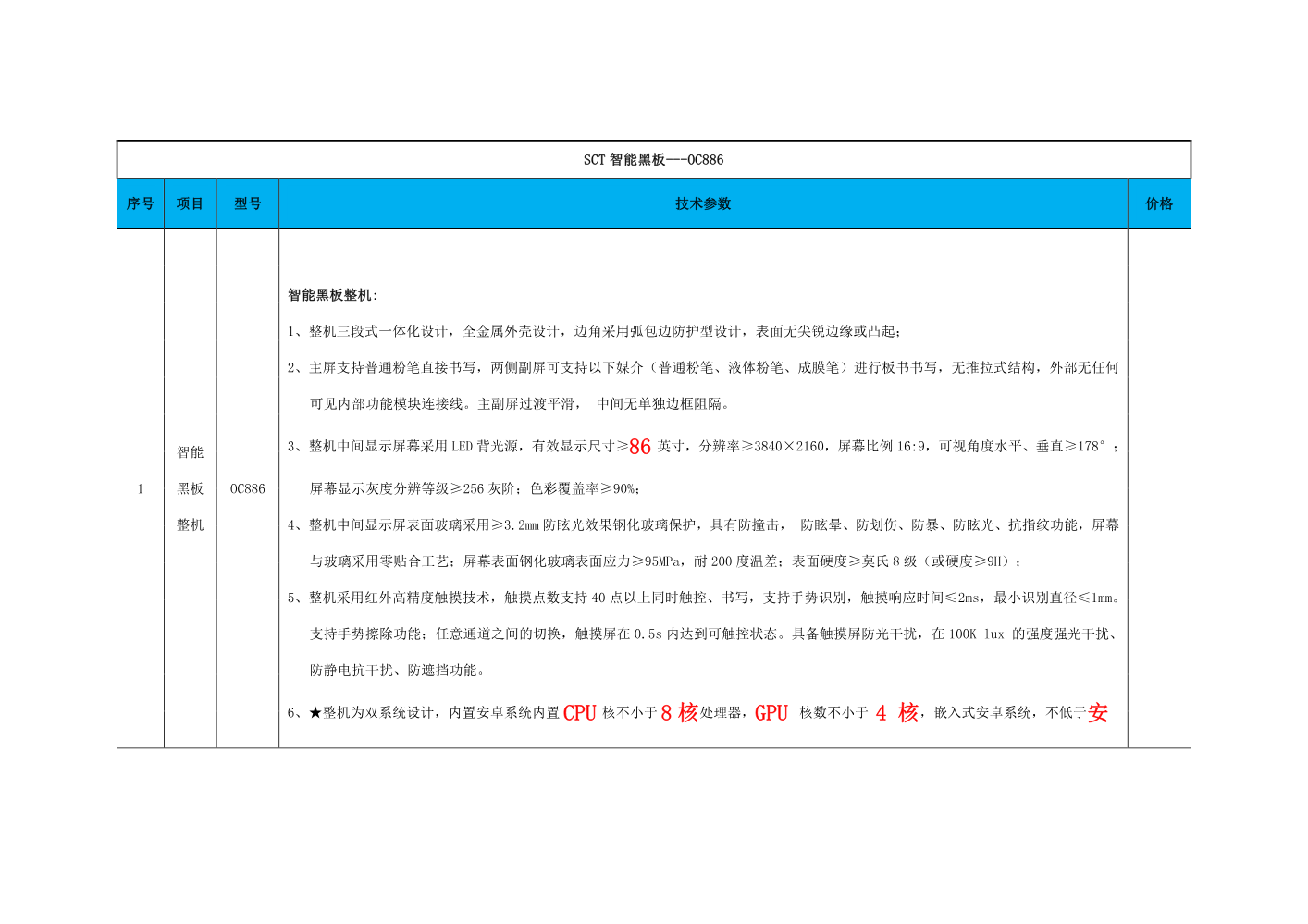Select the 序号 column header
The height and width of the screenshot is (924, 1308).
point(140,203)
